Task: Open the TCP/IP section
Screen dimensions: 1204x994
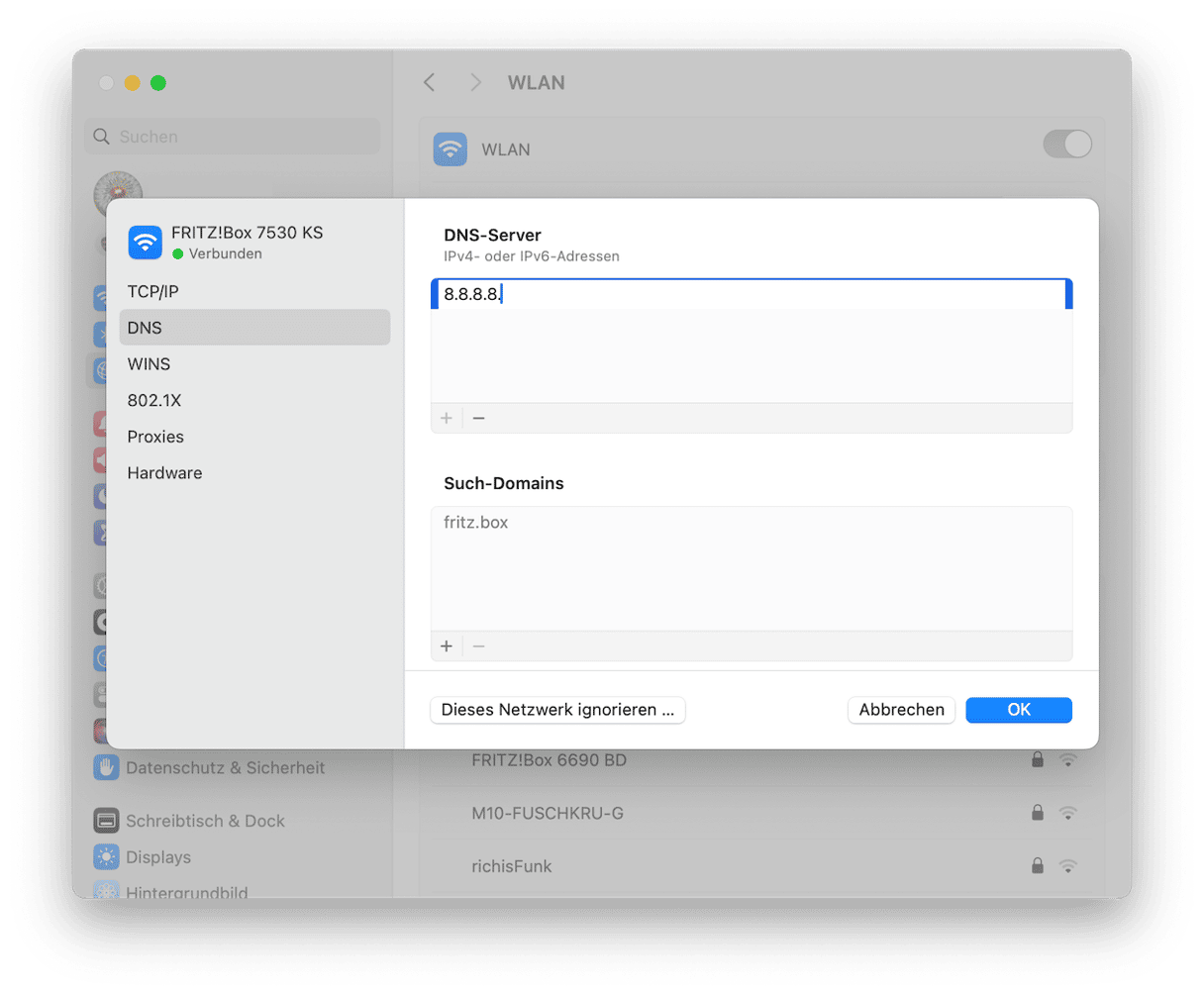Action: tap(254, 291)
